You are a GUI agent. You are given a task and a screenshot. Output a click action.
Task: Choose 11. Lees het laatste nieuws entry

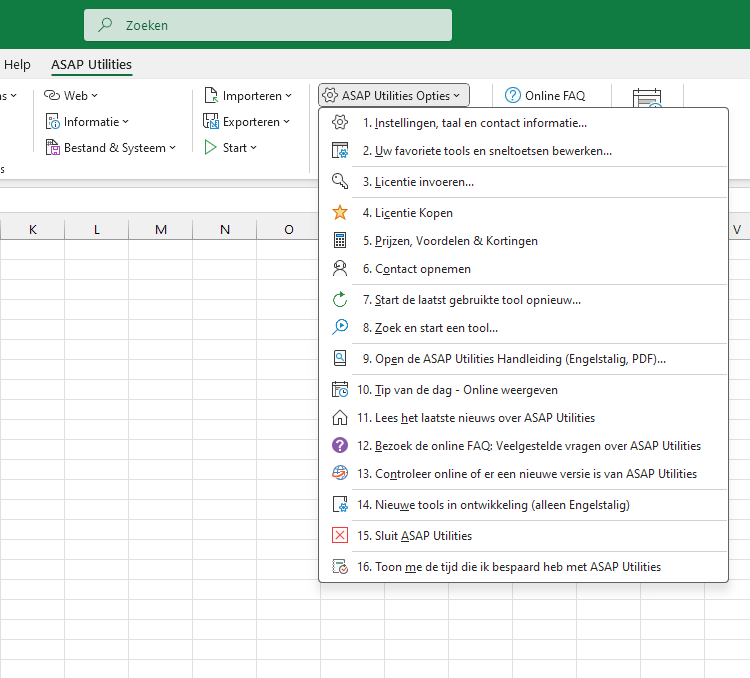pyautogui.click(x=523, y=417)
